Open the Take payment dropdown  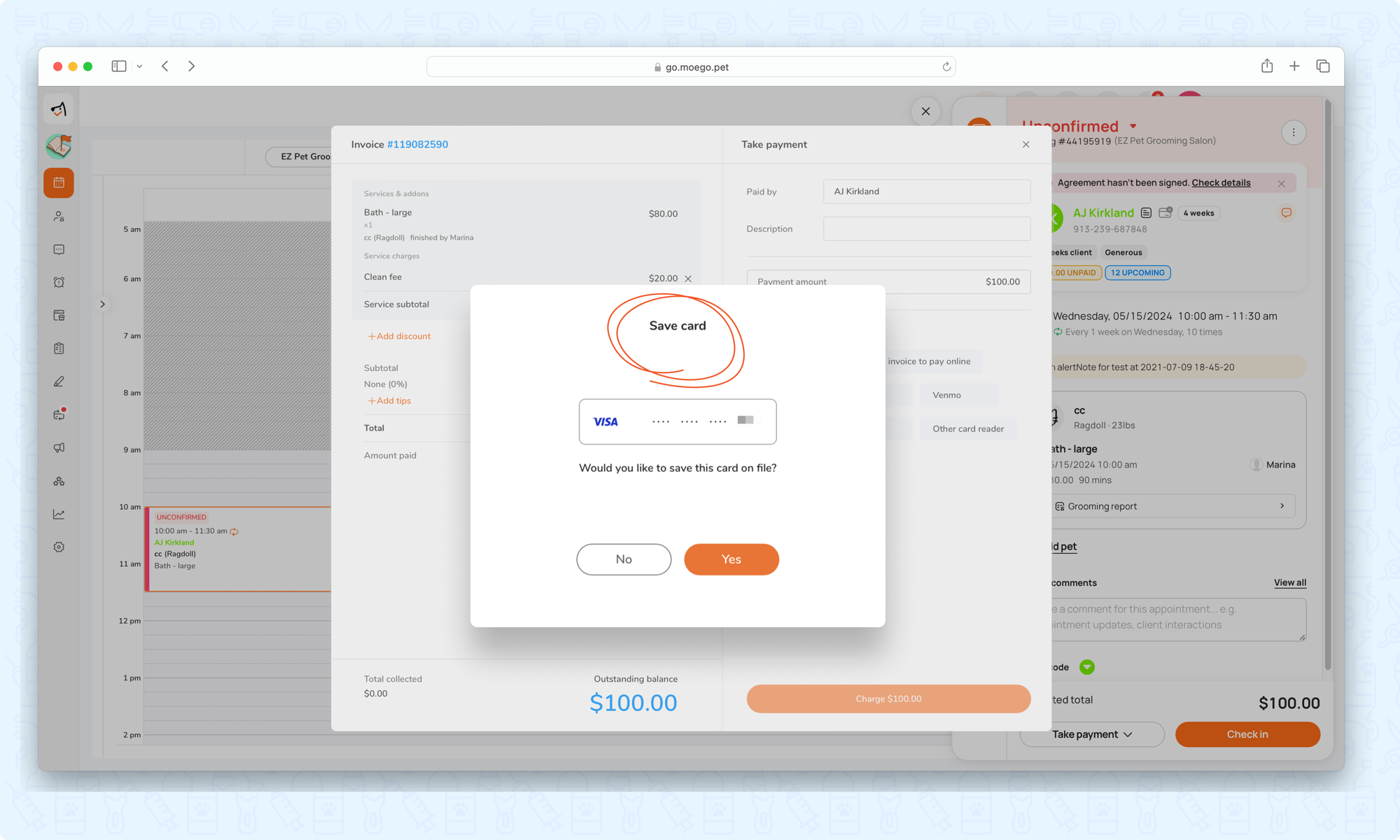[1091, 734]
